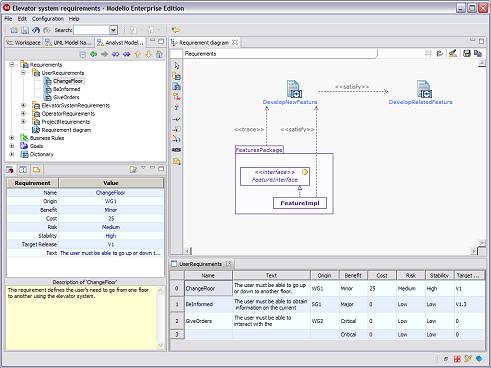Click the save disk icon in main toolbar
The width and height of the screenshot is (491, 368).
(25, 30)
